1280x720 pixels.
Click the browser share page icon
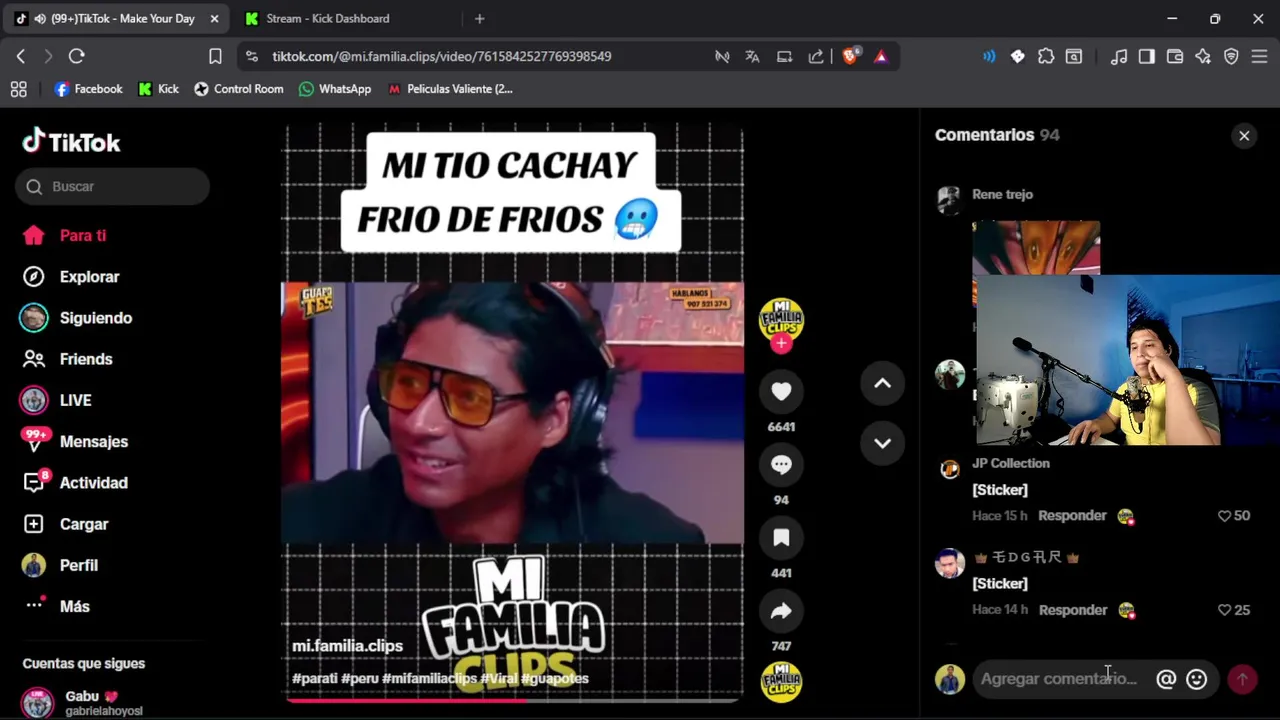pyautogui.click(x=816, y=57)
